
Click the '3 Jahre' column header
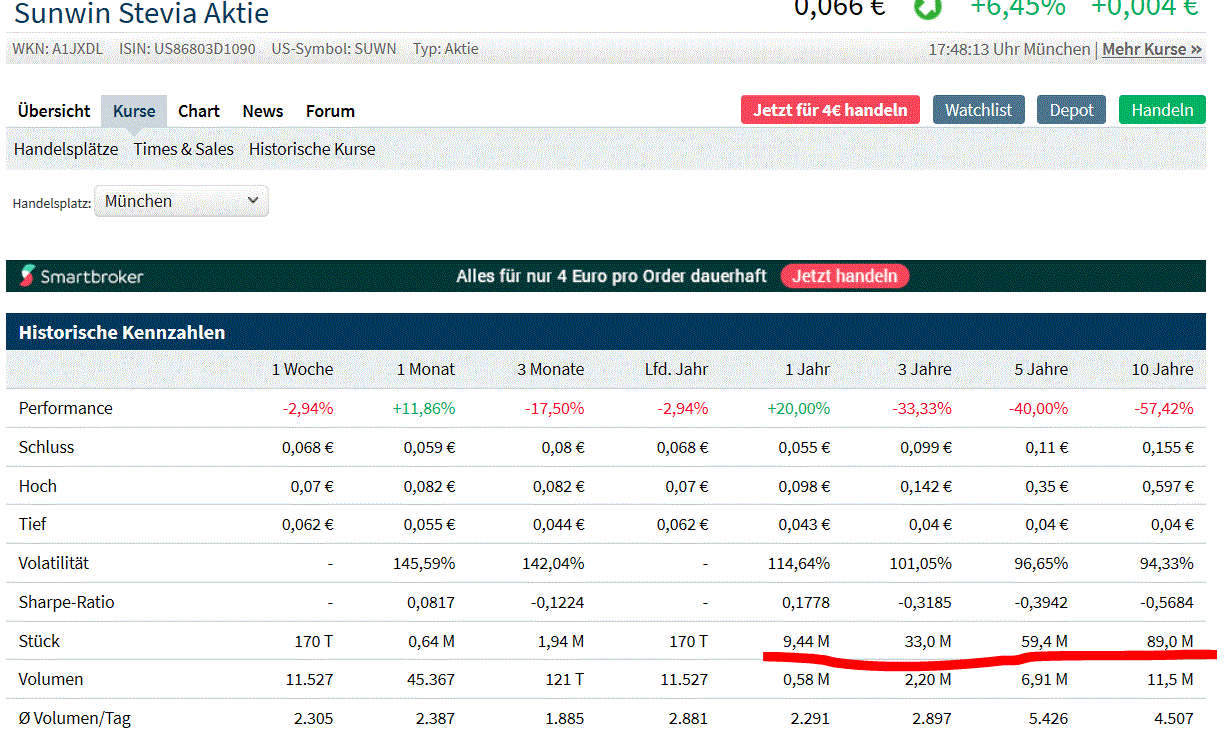click(924, 369)
